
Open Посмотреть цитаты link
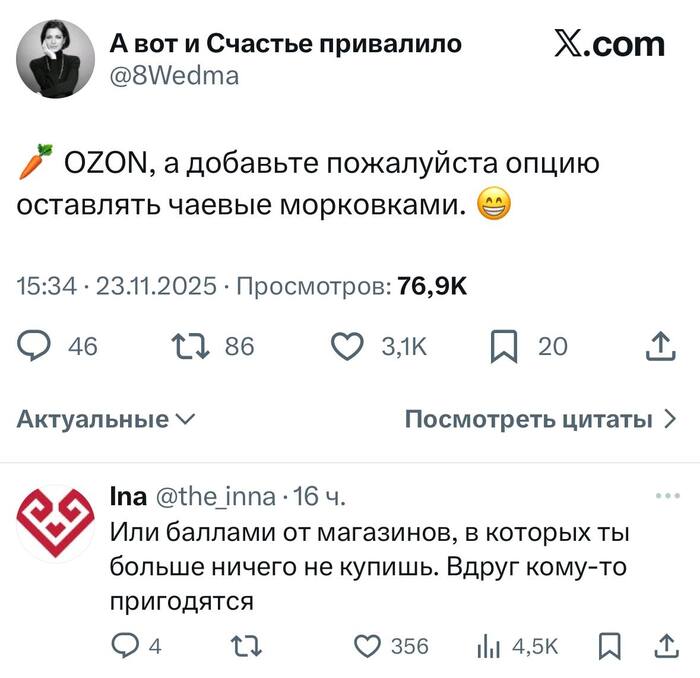[x=540, y=419]
